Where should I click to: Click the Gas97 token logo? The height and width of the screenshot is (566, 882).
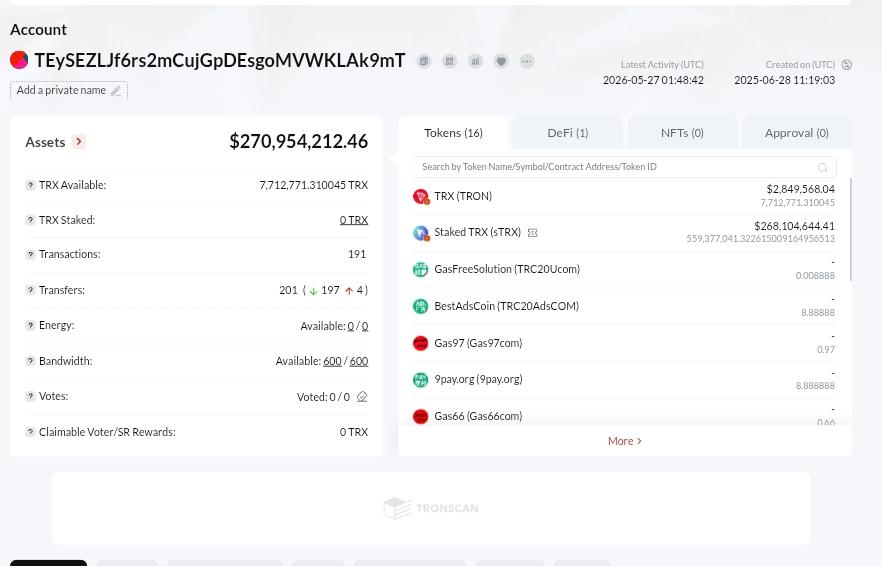421,343
